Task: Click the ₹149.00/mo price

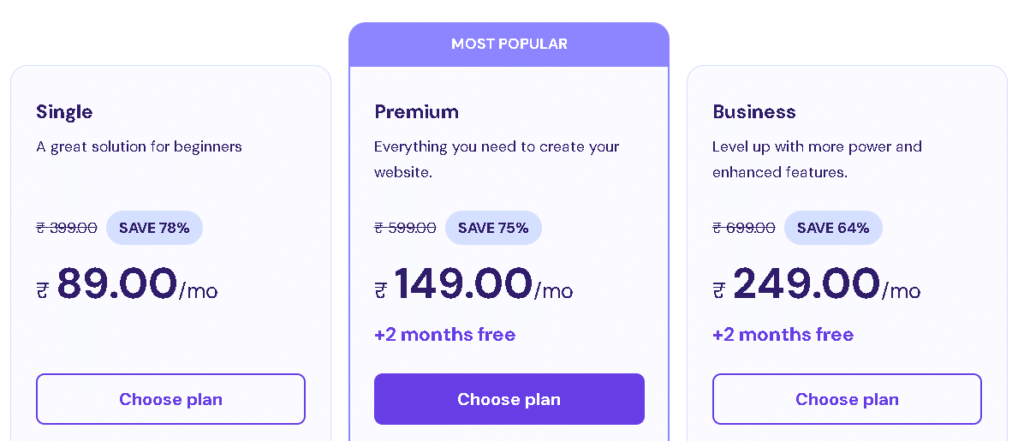Action: [473, 284]
